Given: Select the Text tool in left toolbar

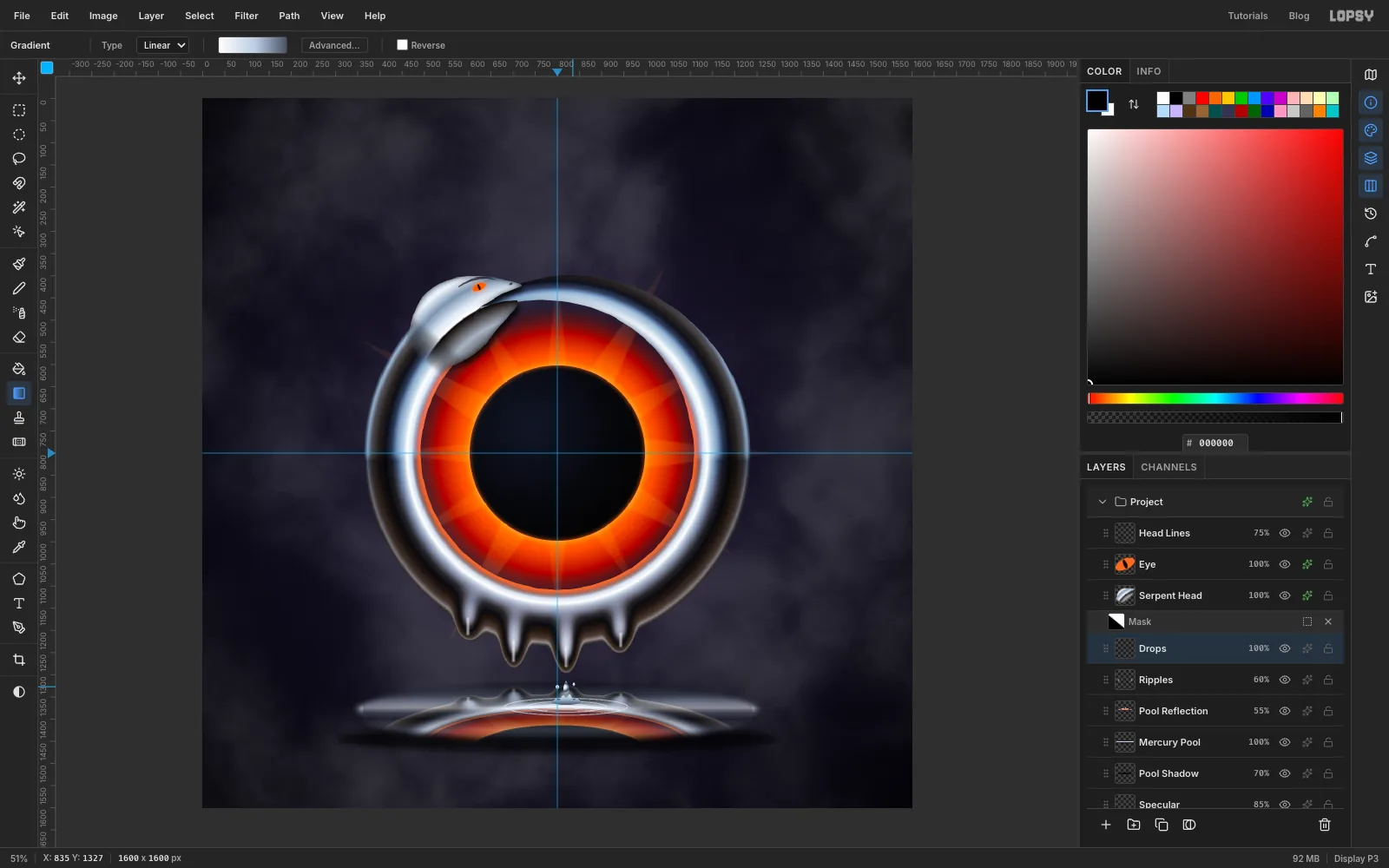Looking at the screenshot, I should pyautogui.click(x=19, y=603).
